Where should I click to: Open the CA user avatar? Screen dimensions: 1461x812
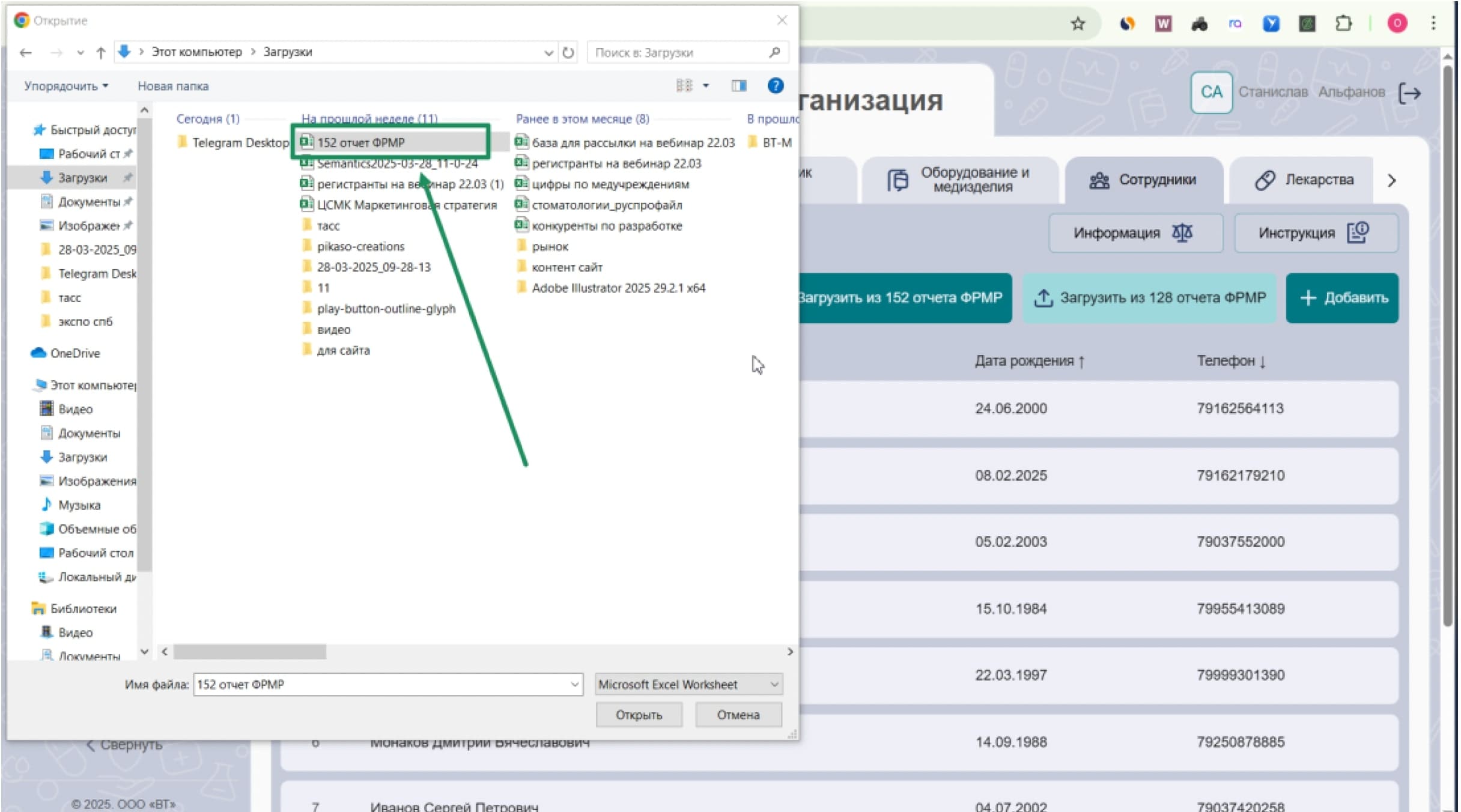click(1211, 92)
